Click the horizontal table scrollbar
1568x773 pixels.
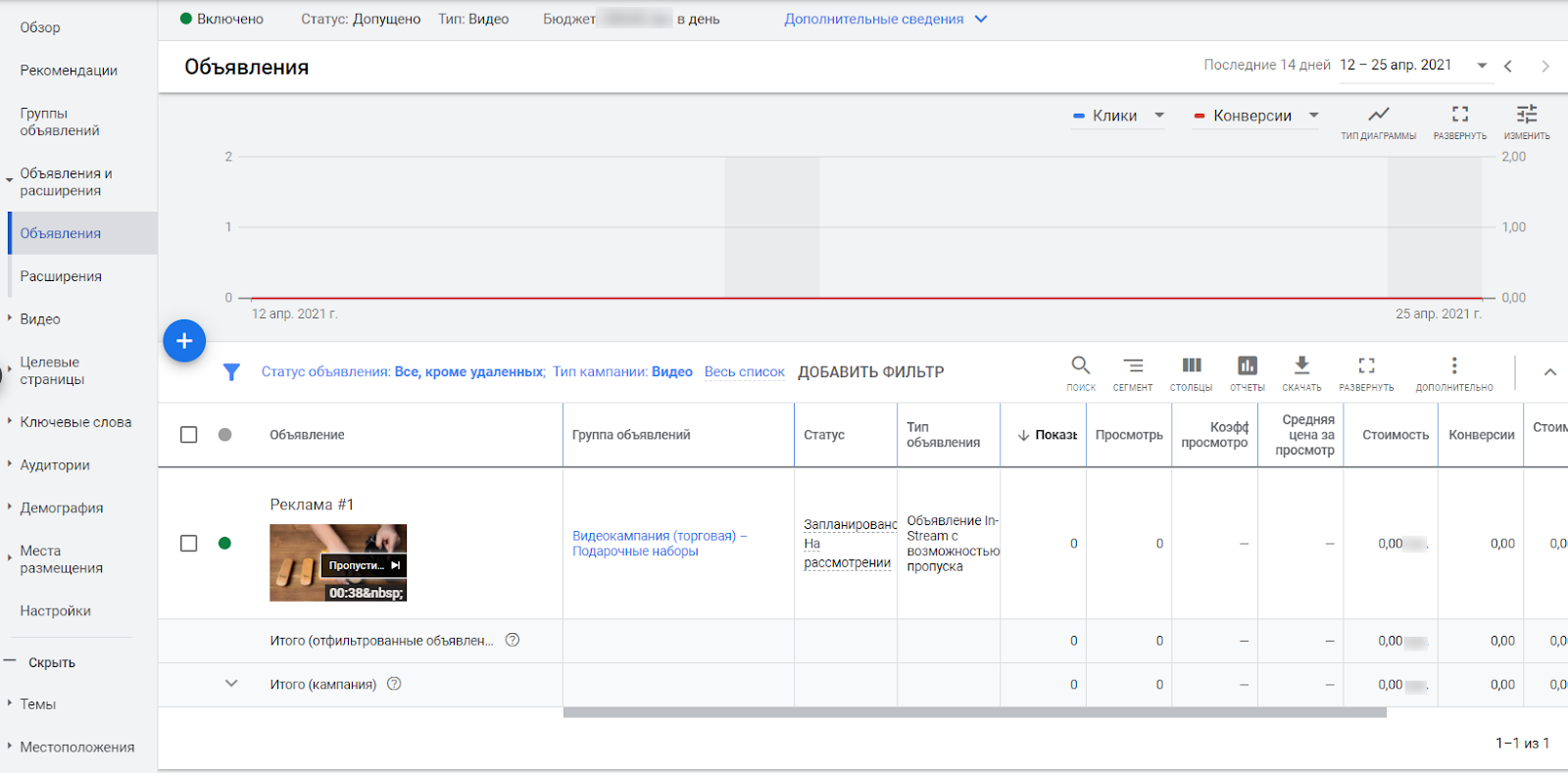[974, 713]
